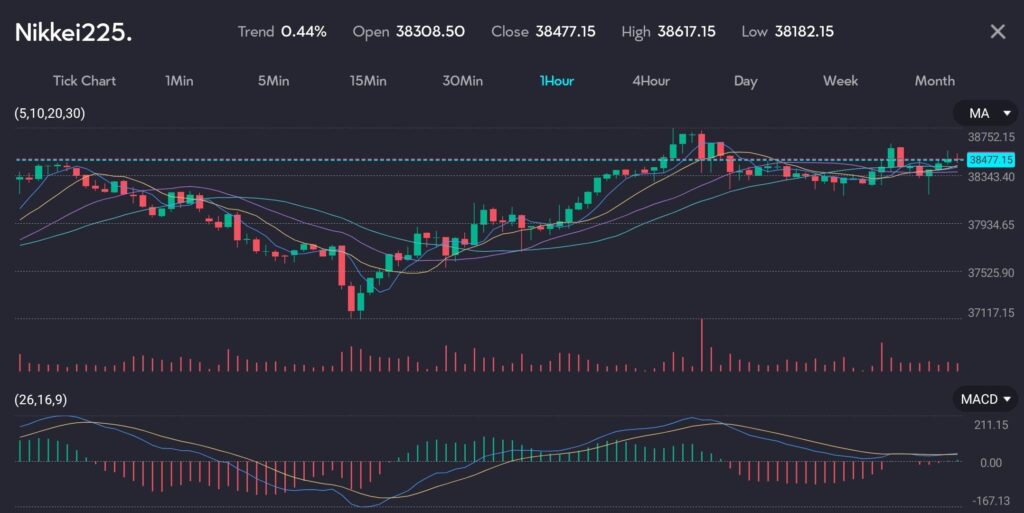
Task: Switch to the 30Min interval
Action: click(463, 81)
